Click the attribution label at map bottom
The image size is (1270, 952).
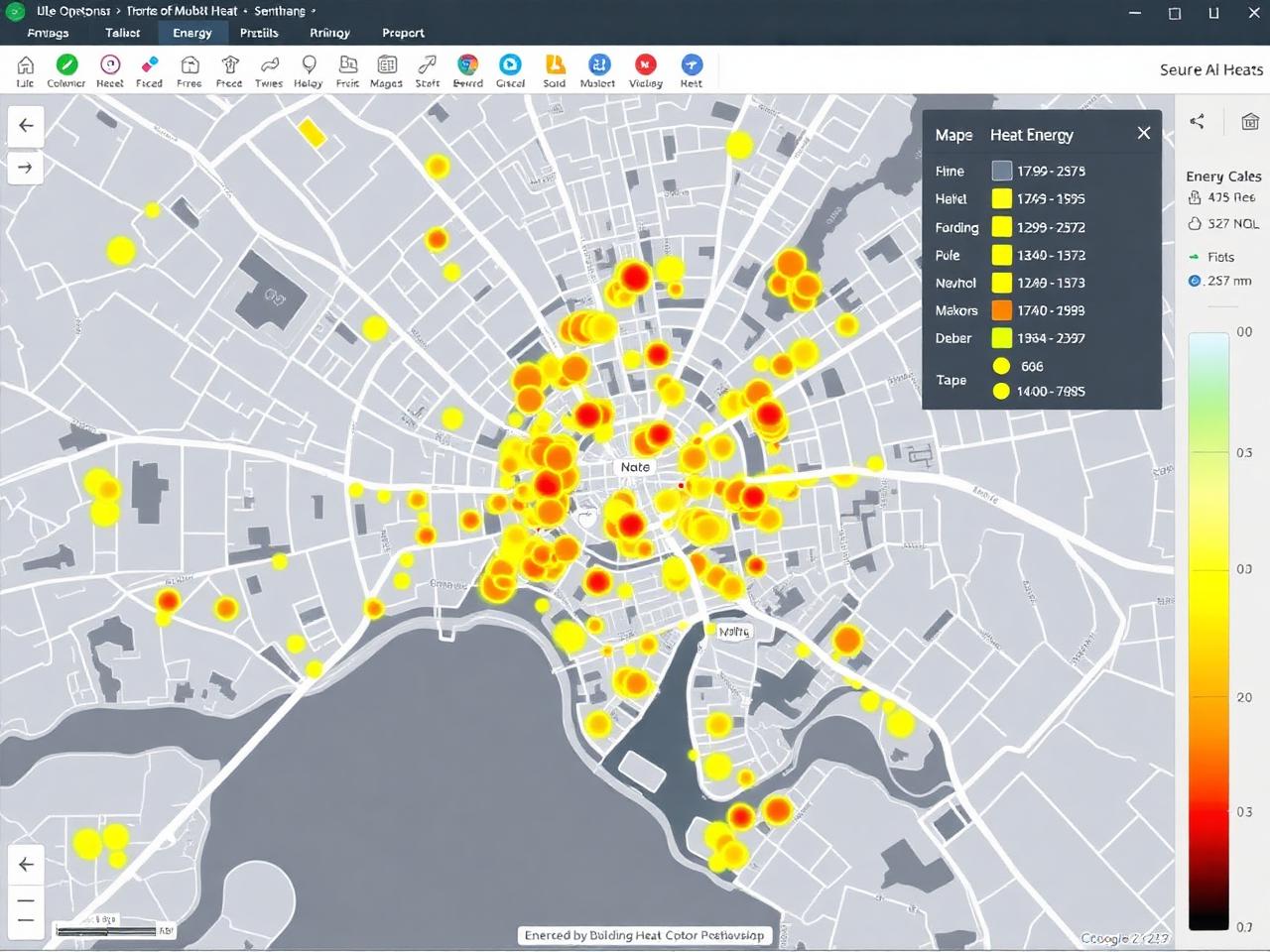pyautogui.click(x=644, y=935)
